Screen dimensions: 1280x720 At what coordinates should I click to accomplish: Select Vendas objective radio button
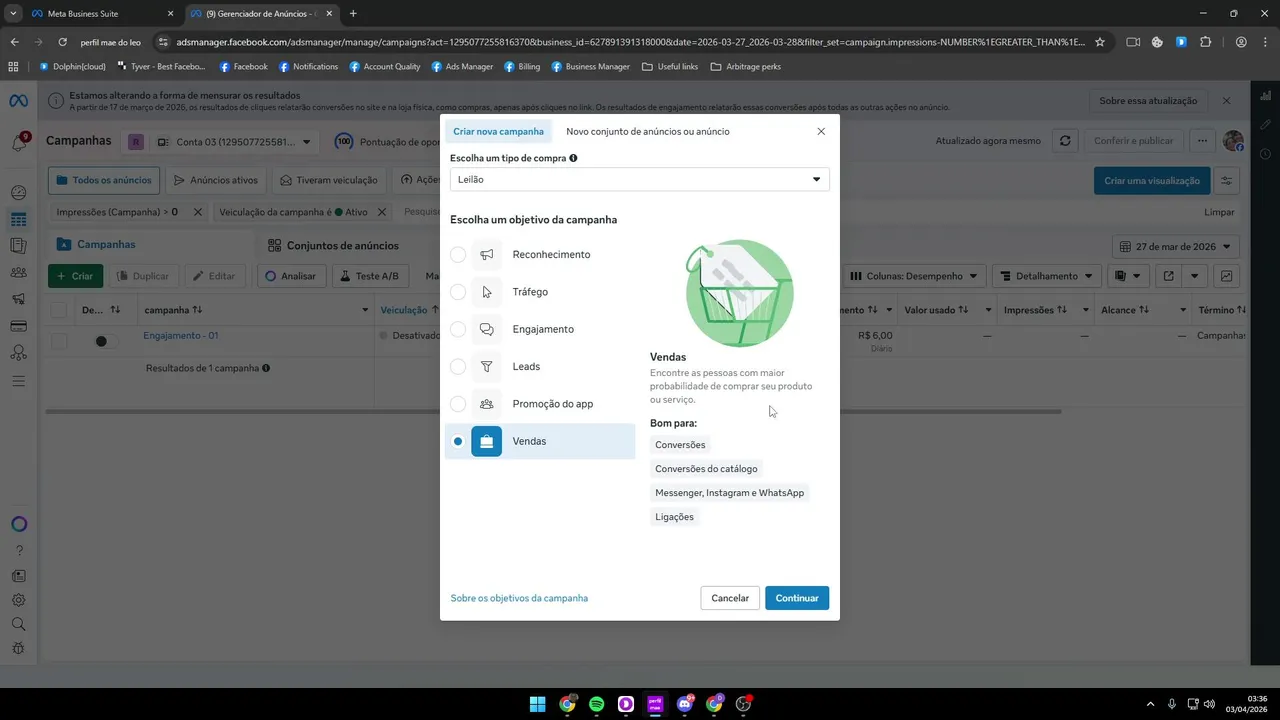click(x=458, y=441)
